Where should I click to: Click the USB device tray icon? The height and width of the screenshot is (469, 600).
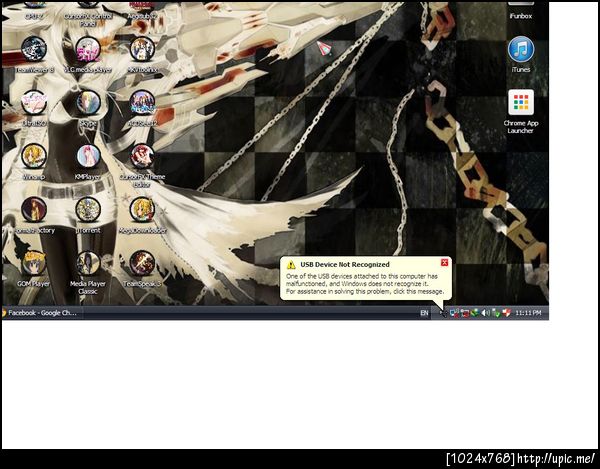point(443,313)
